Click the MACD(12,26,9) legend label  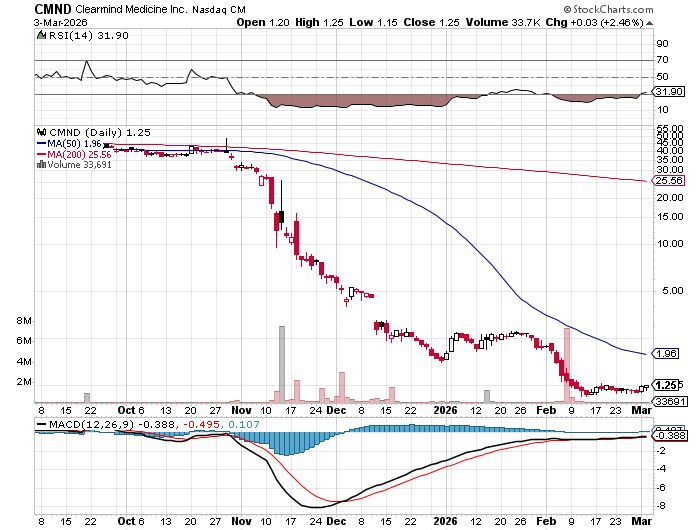pyautogui.click(x=91, y=424)
